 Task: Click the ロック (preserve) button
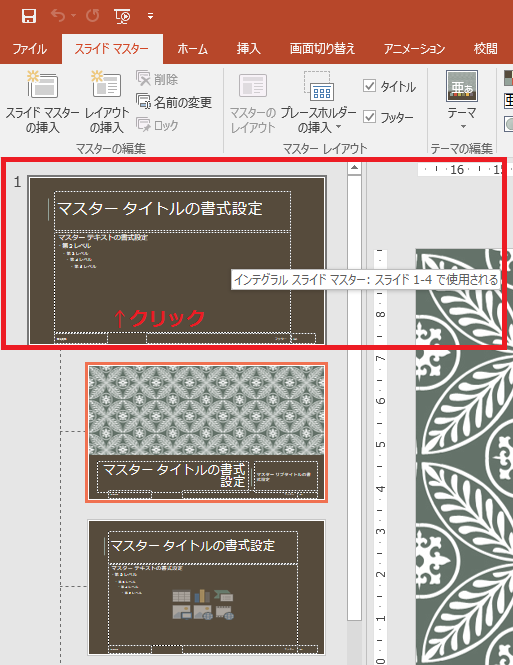157,125
